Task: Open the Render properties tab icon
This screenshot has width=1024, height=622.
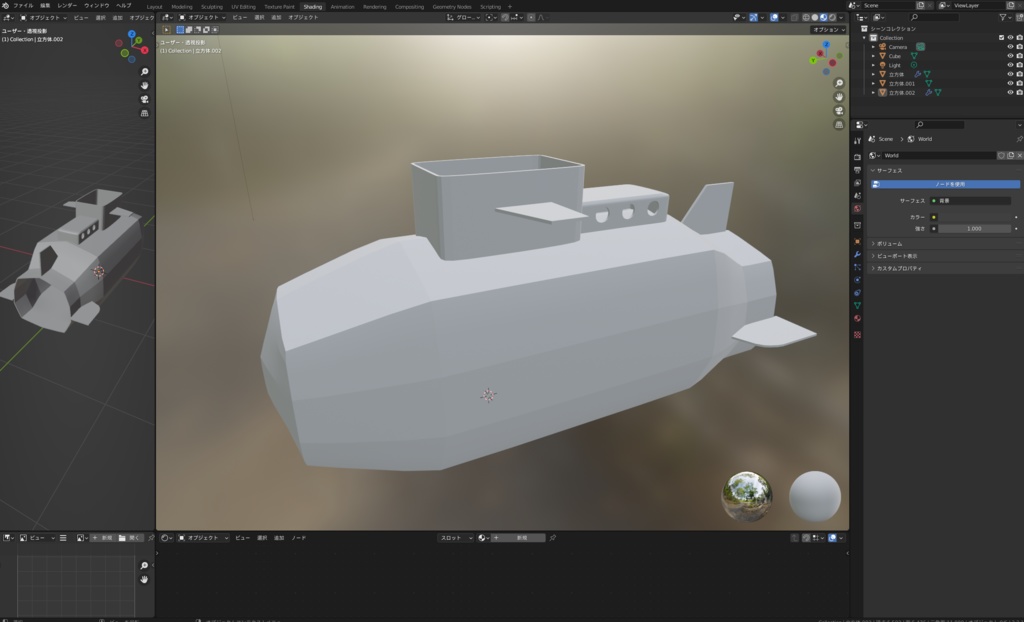Action: coord(857,157)
